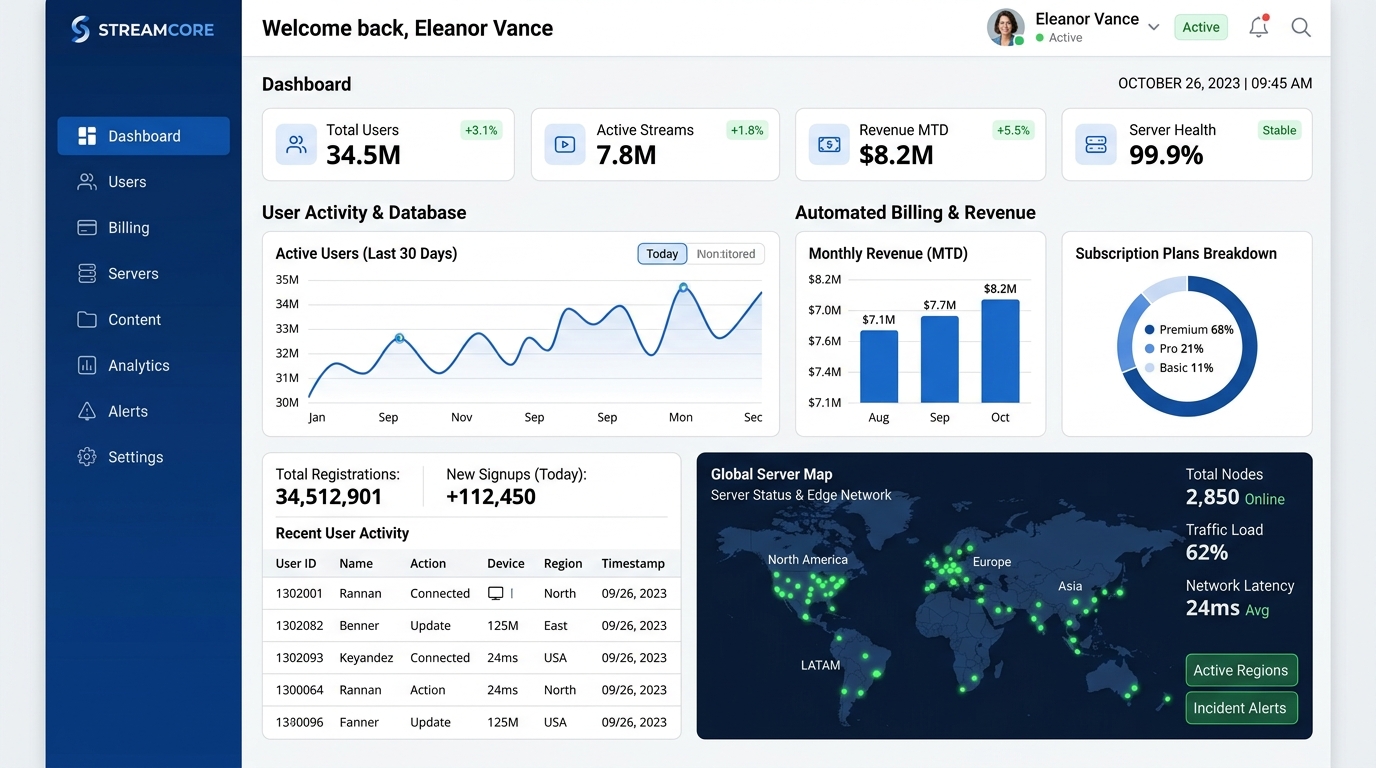Select the Today chart toggle

pos(662,254)
